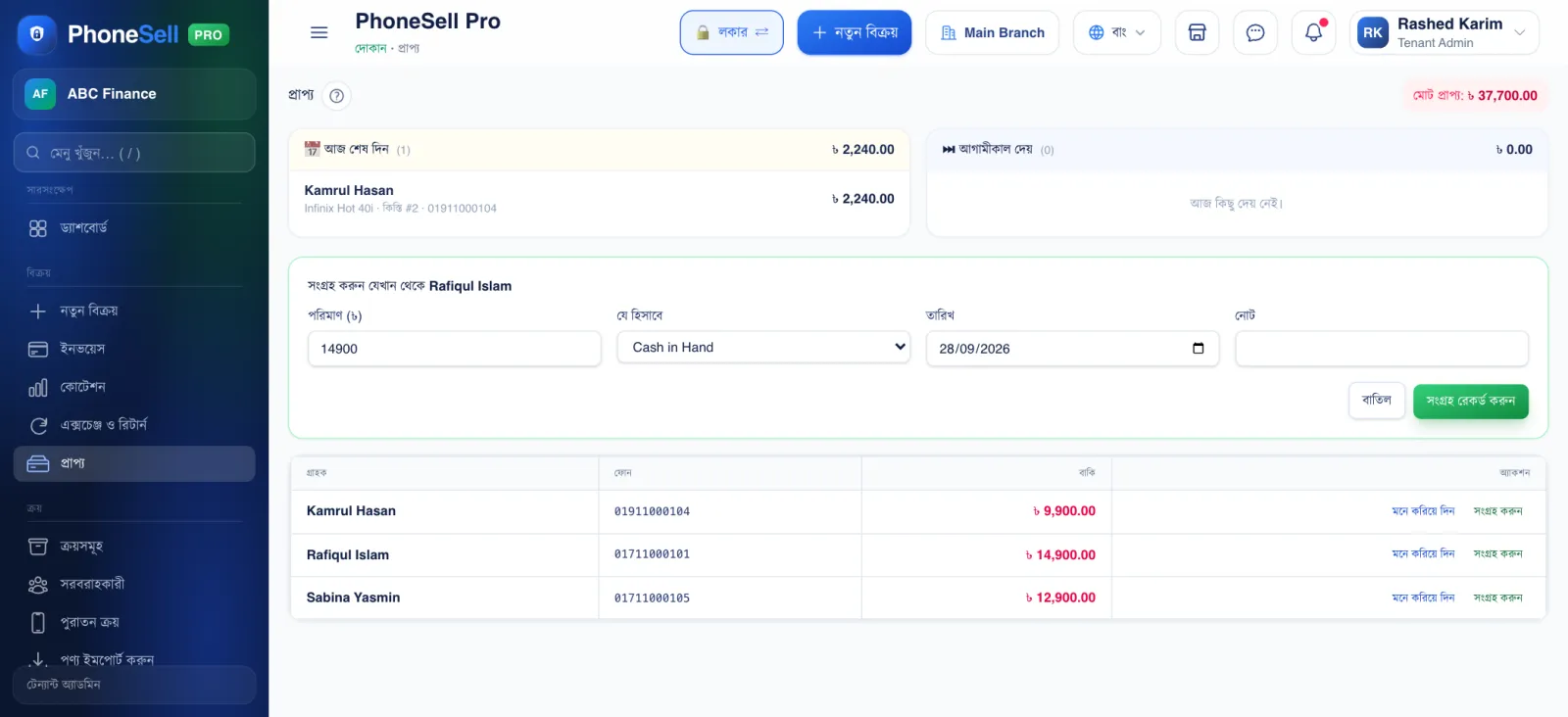Click the বাতিল cancel button

(x=1376, y=400)
